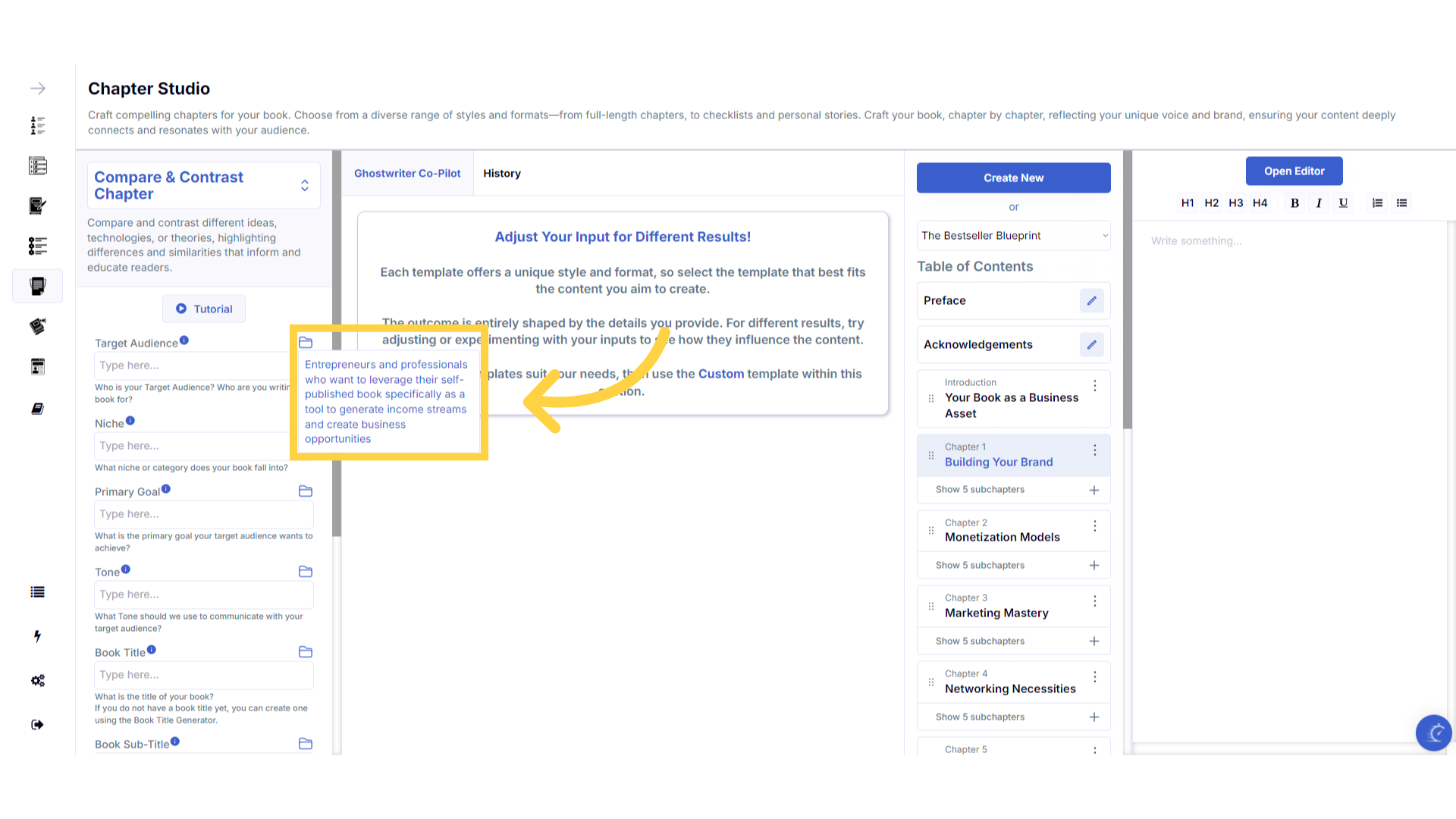1456x819 pixels.
Task: Open the Compare & Contrast Chapter template selector
Action: click(x=304, y=186)
